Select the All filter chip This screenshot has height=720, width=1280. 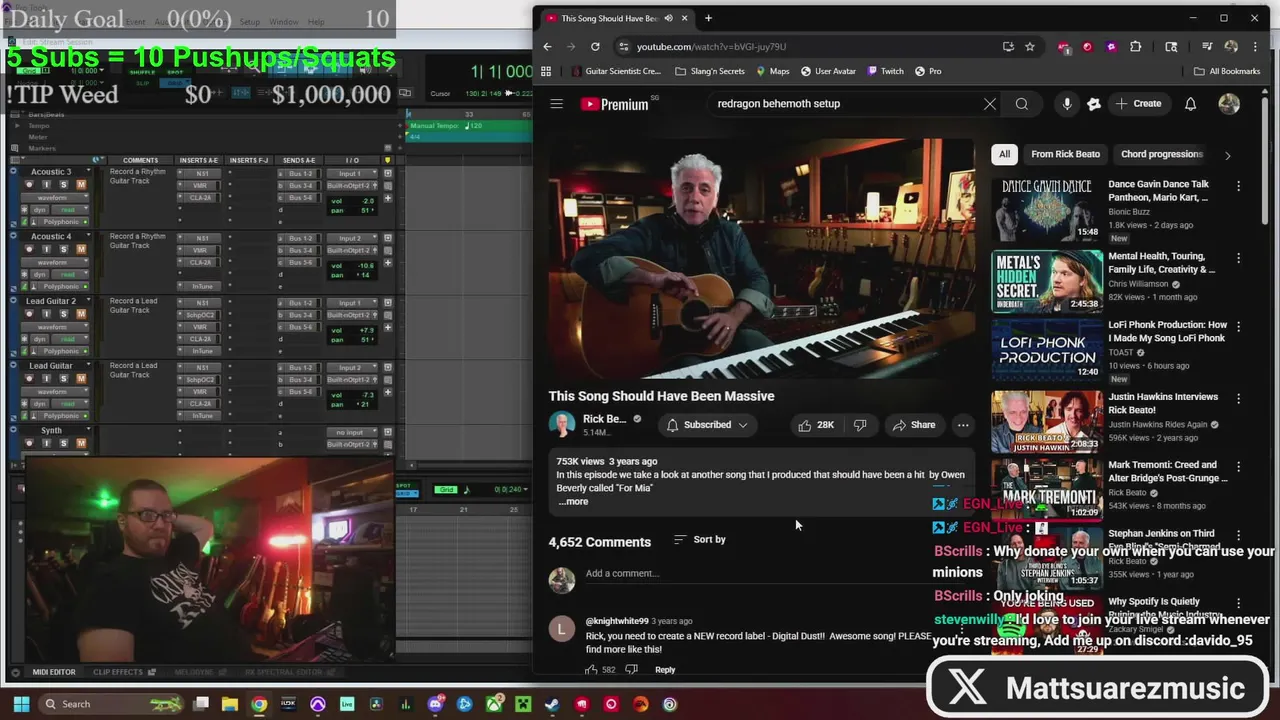1004,154
